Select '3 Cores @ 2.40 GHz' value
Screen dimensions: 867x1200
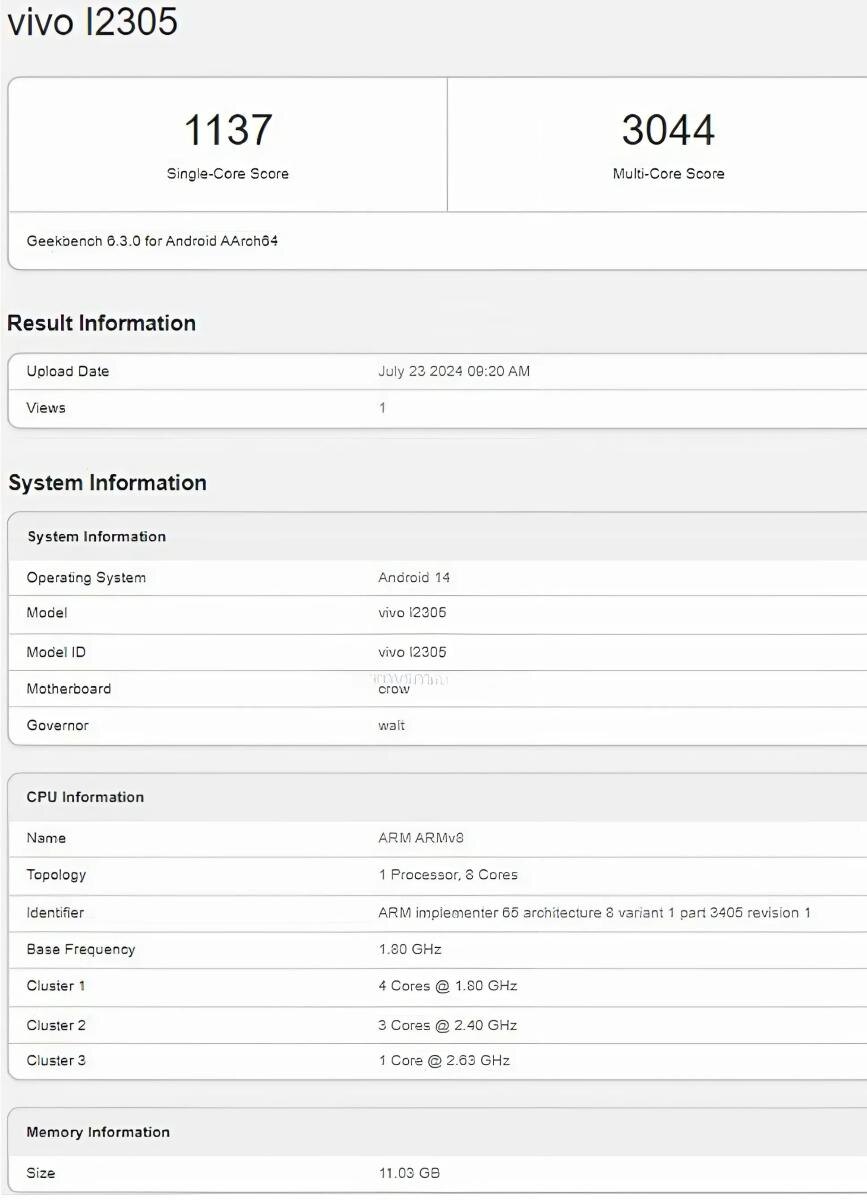click(x=448, y=1026)
